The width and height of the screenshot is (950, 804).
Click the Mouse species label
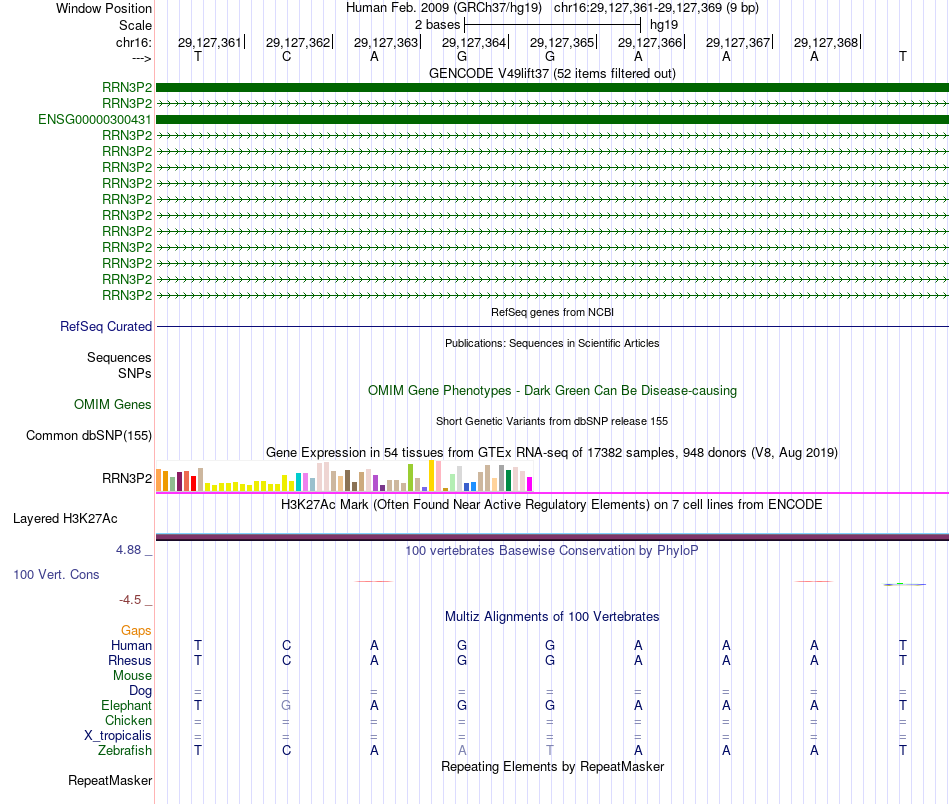point(133,676)
